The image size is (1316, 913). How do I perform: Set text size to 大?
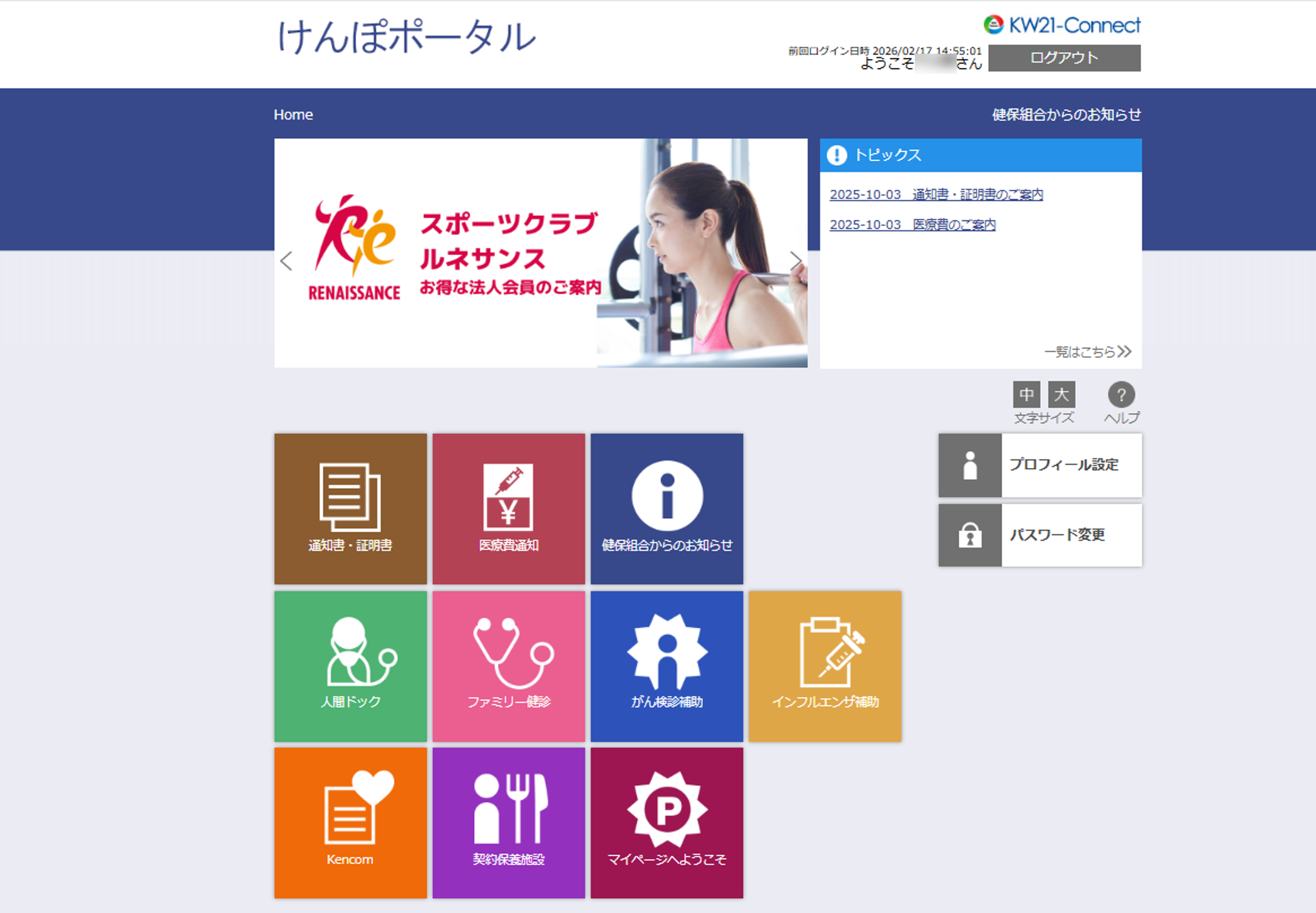point(1061,394)
